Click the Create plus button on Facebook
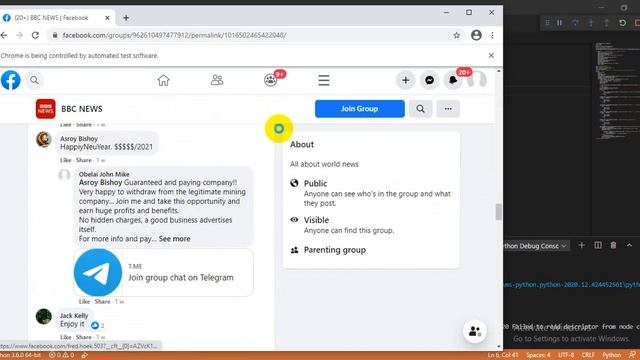 click(405, 80)
